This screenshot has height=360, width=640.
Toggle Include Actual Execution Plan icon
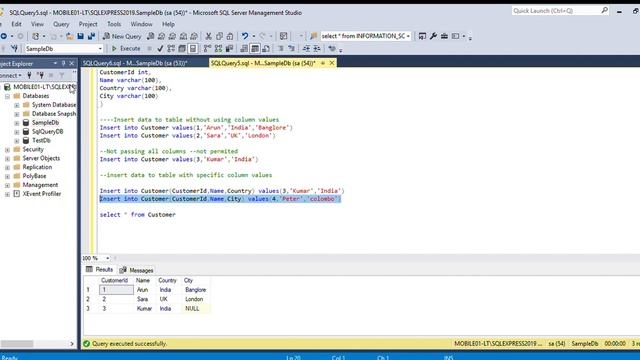coord(207,49)
